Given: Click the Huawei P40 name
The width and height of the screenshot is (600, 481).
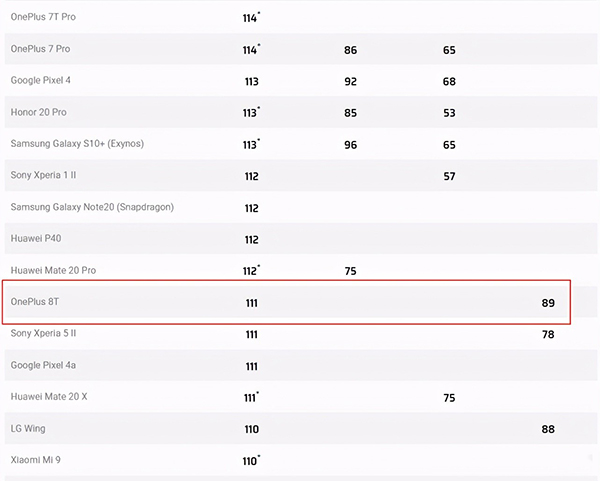Looking at the screenshot, I should (36, 238).
